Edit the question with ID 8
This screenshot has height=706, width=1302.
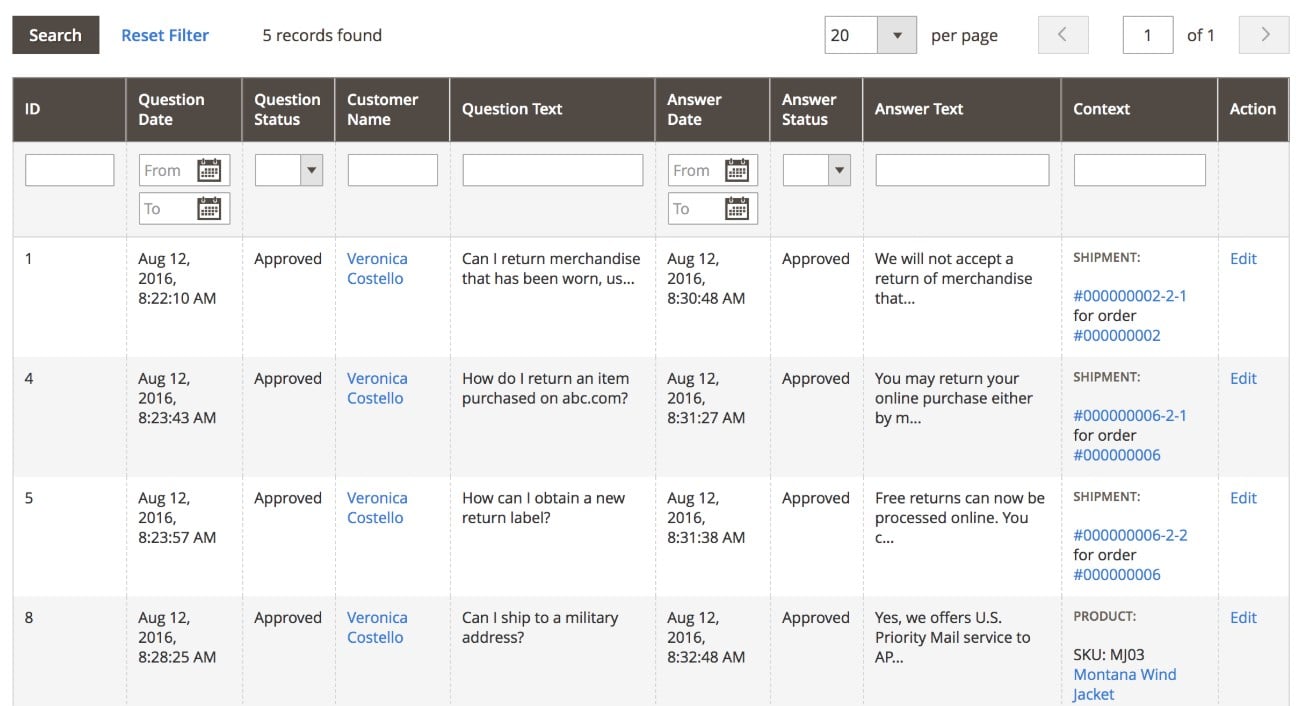[x=1243, y=618]
